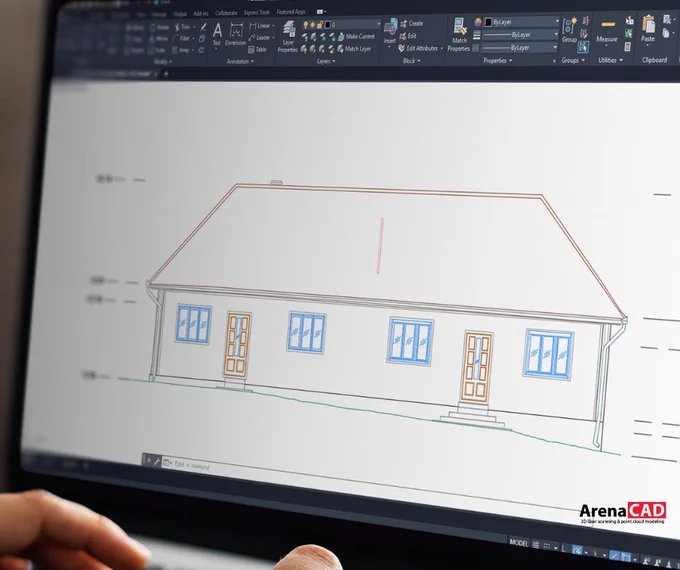
Task: Toggle object snap tracking in status bar
Action: point(615,556)
